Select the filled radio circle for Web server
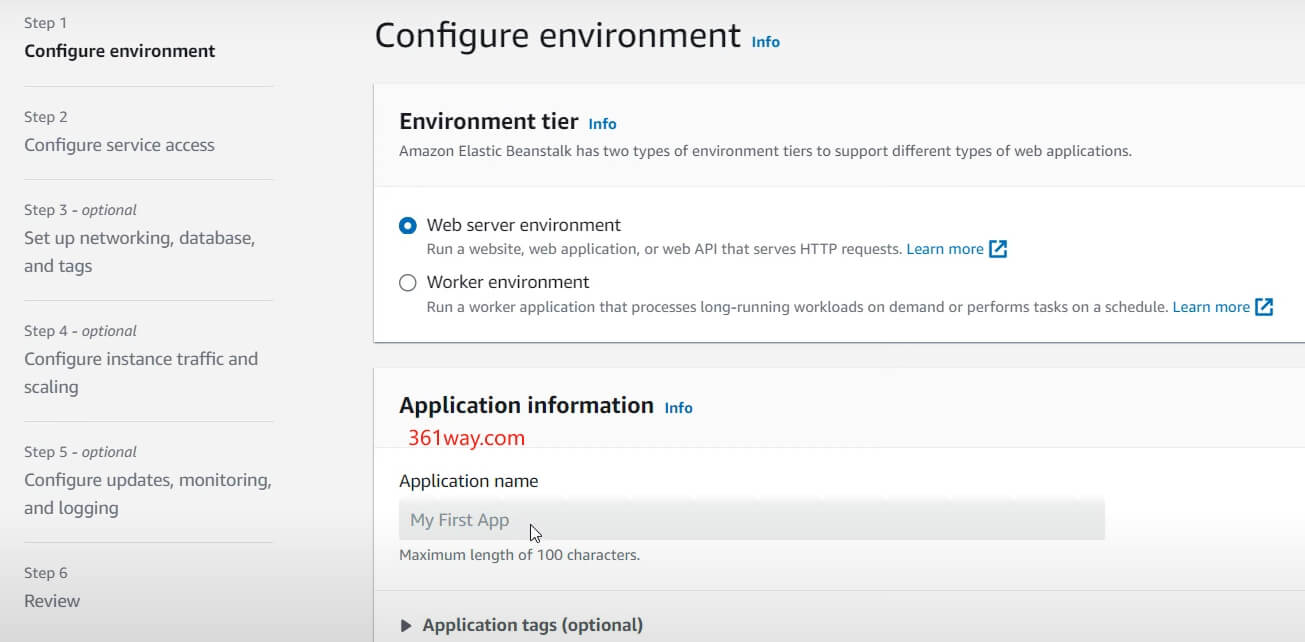 (407, 225)
